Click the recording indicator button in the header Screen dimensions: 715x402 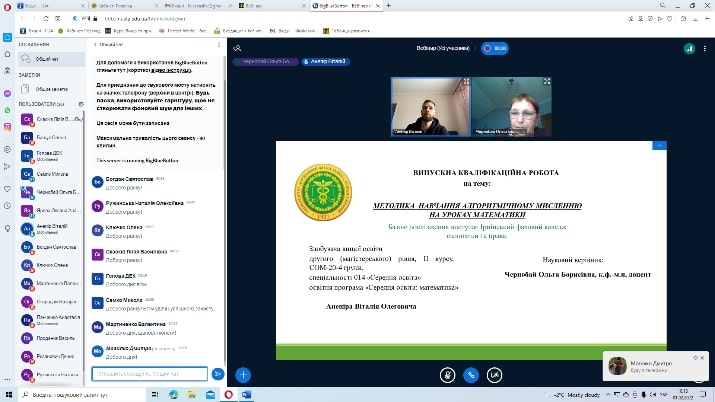[x=495, y=48]
